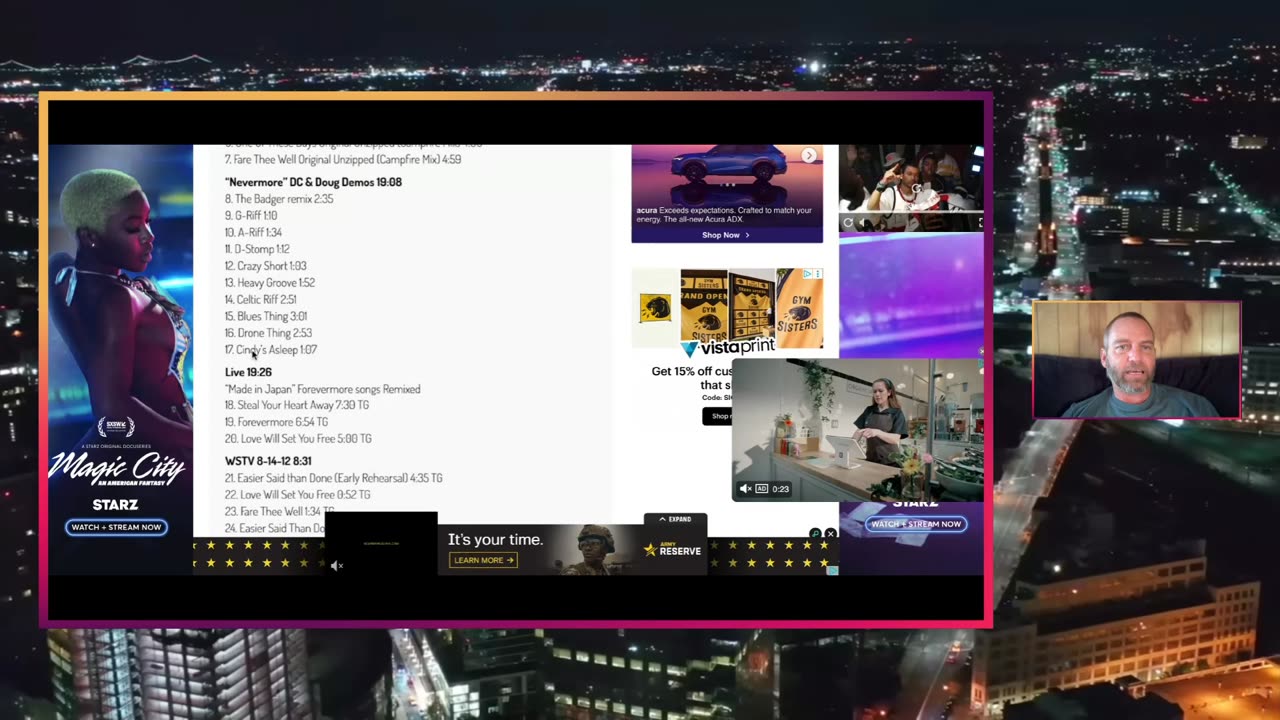
Task: Click the AdChoices triangle on the Vistaprint ad
Action: point(809,273)
